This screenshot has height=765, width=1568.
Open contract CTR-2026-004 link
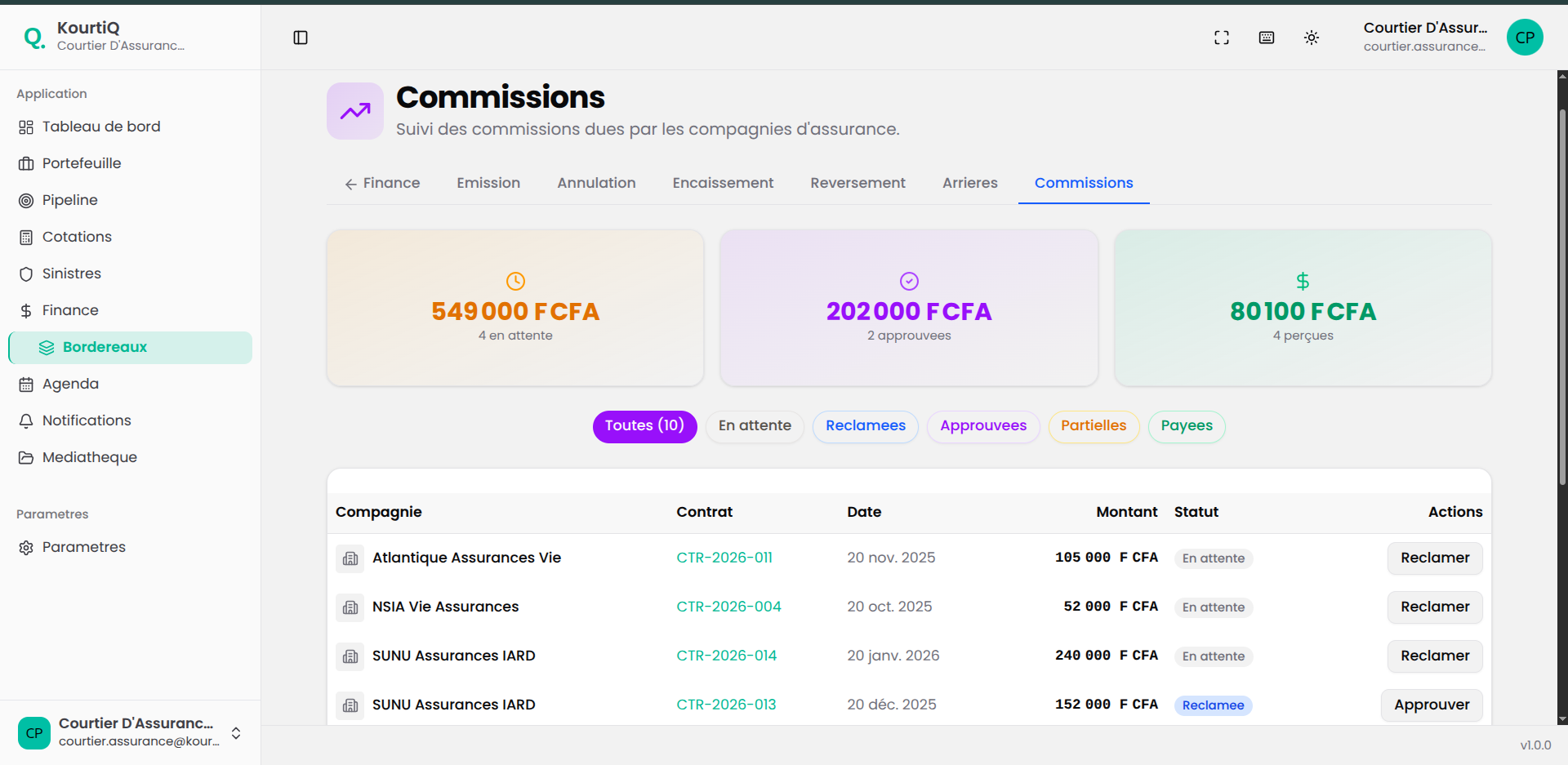[728, 607]
